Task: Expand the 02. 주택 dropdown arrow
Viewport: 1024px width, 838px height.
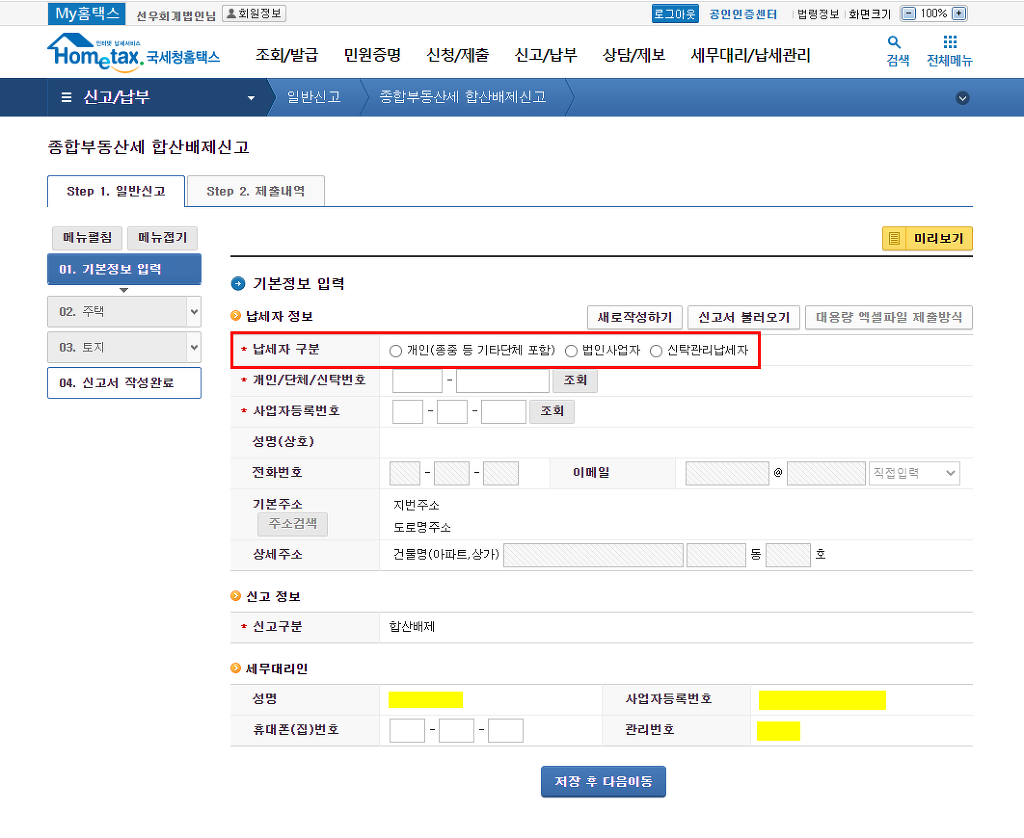Action: tap(194, 312)
